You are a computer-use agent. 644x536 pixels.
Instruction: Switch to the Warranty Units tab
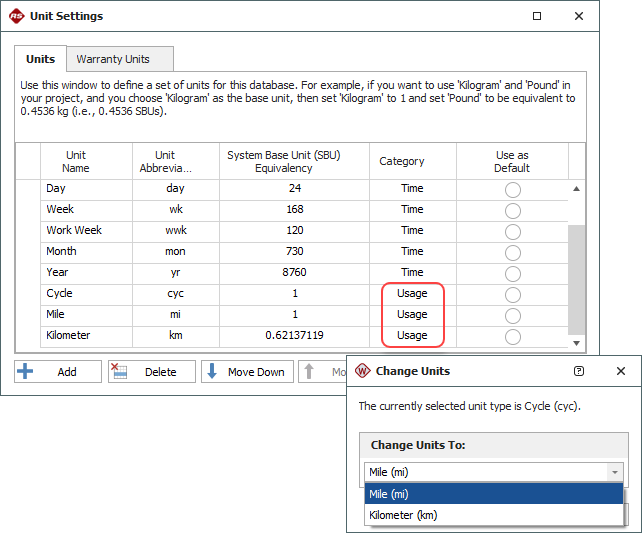coord(113,59)
